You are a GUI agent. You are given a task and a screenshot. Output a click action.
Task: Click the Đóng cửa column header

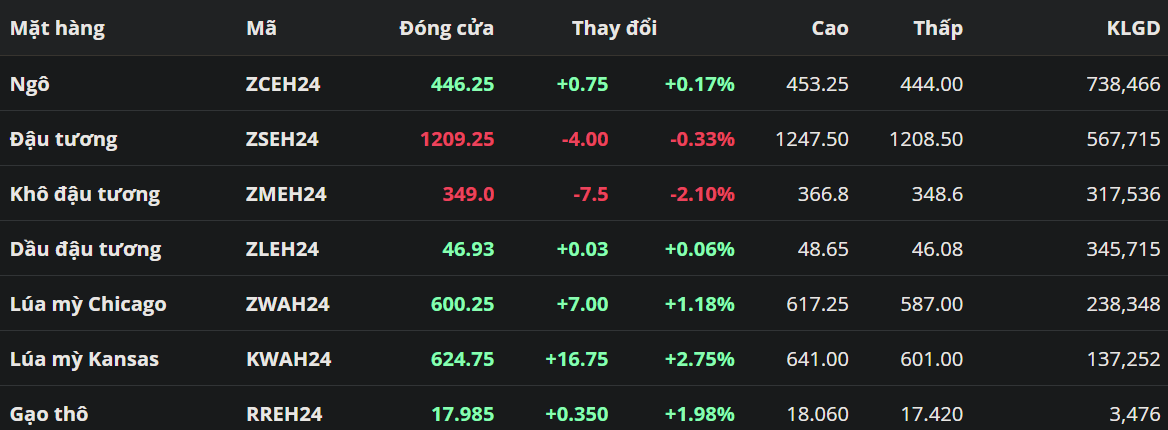point(446,28)
